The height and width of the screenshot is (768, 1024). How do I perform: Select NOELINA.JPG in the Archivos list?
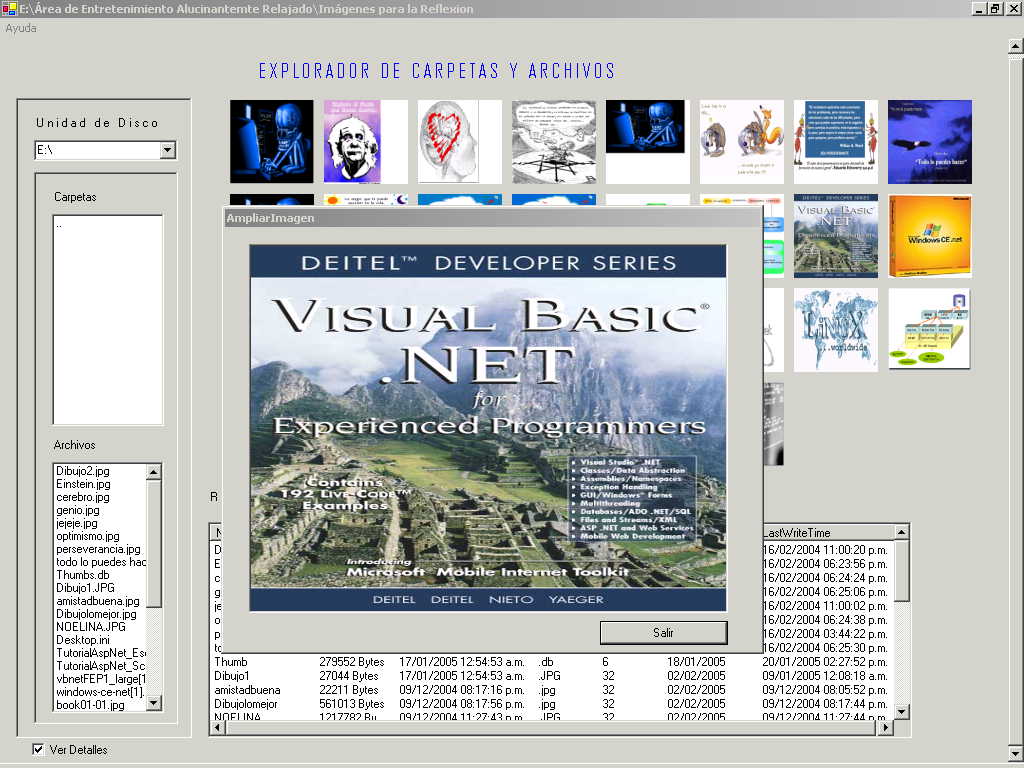click(x=91, y=627)
